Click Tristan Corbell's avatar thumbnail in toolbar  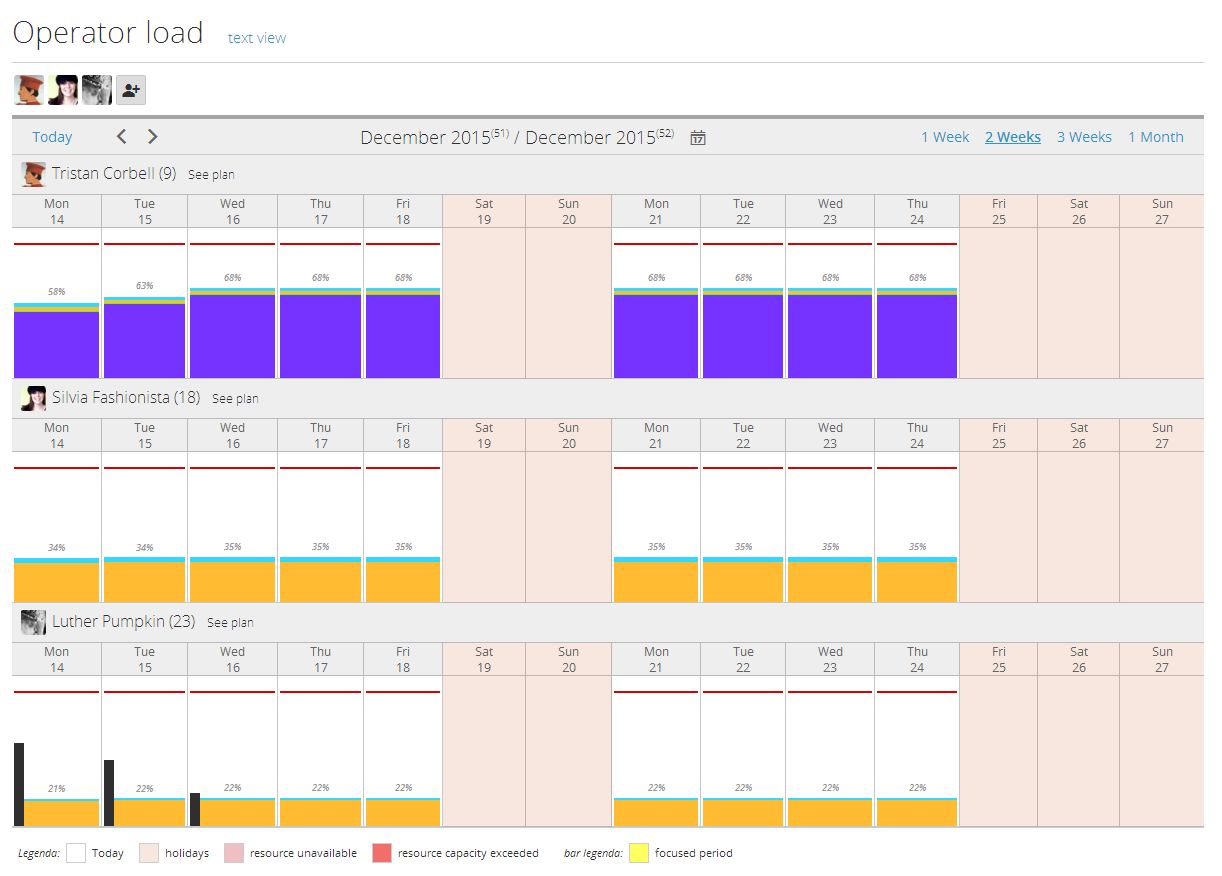[x=27, y=89]
